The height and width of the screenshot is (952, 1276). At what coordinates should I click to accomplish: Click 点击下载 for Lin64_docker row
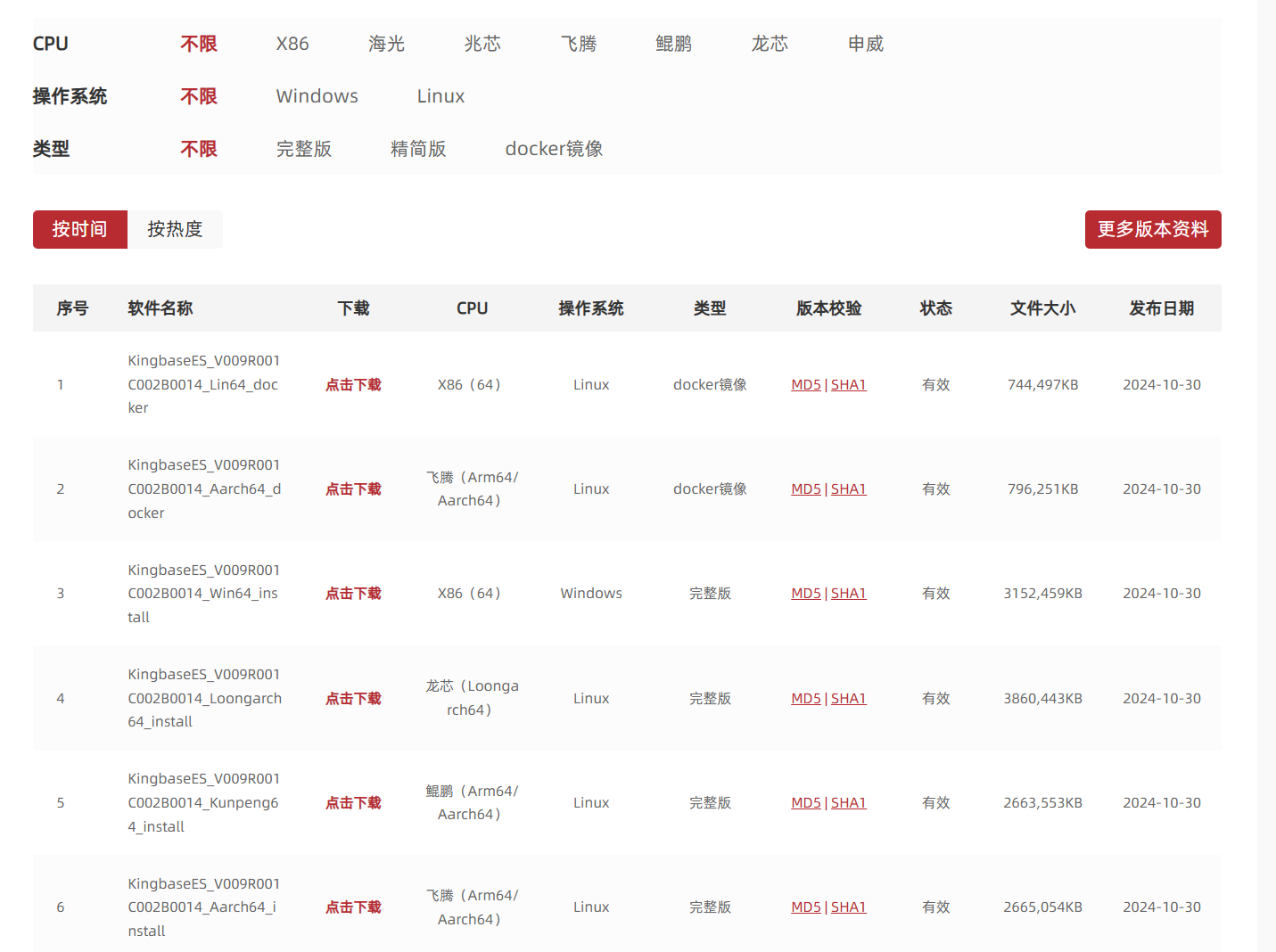tap(353, 385)
